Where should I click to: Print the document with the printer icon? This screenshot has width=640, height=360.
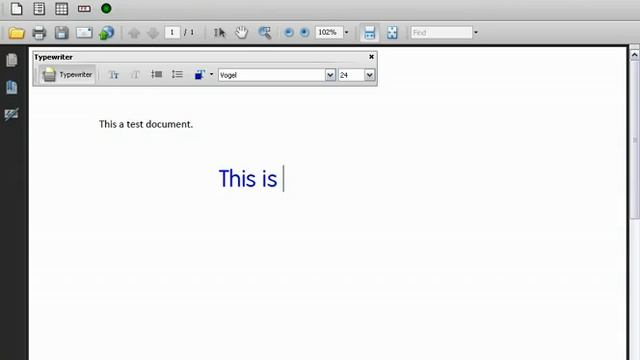pos(39,33)
